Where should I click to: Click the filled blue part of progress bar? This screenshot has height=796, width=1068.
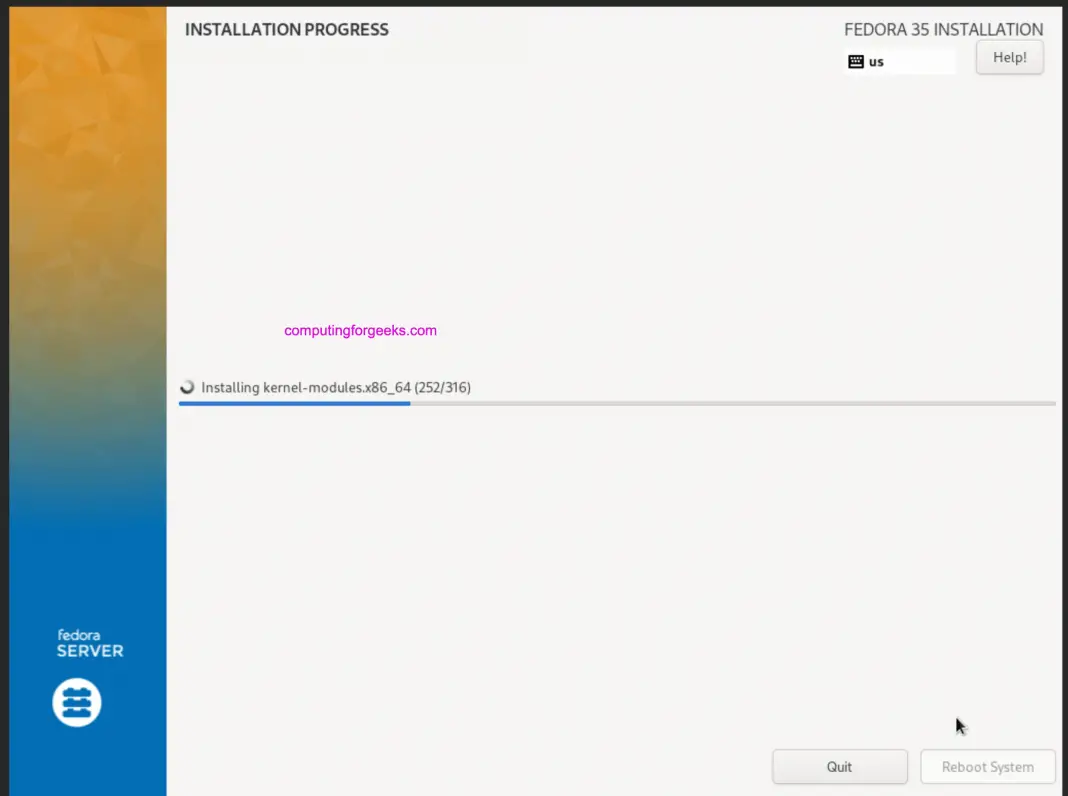tap(294, 403)
